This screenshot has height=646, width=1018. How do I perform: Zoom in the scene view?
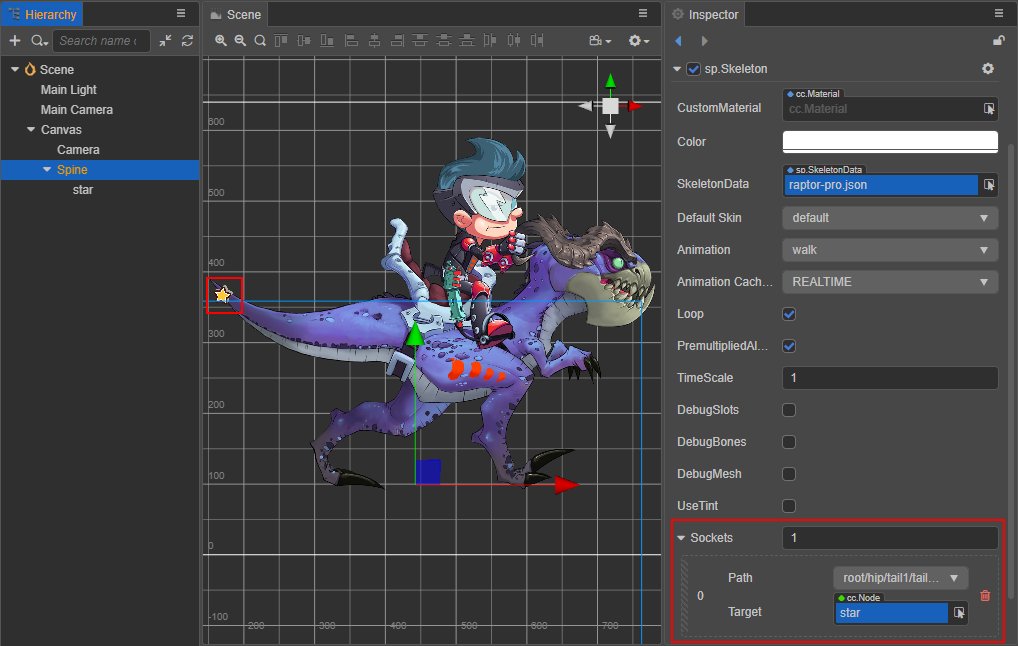(221, 40)
